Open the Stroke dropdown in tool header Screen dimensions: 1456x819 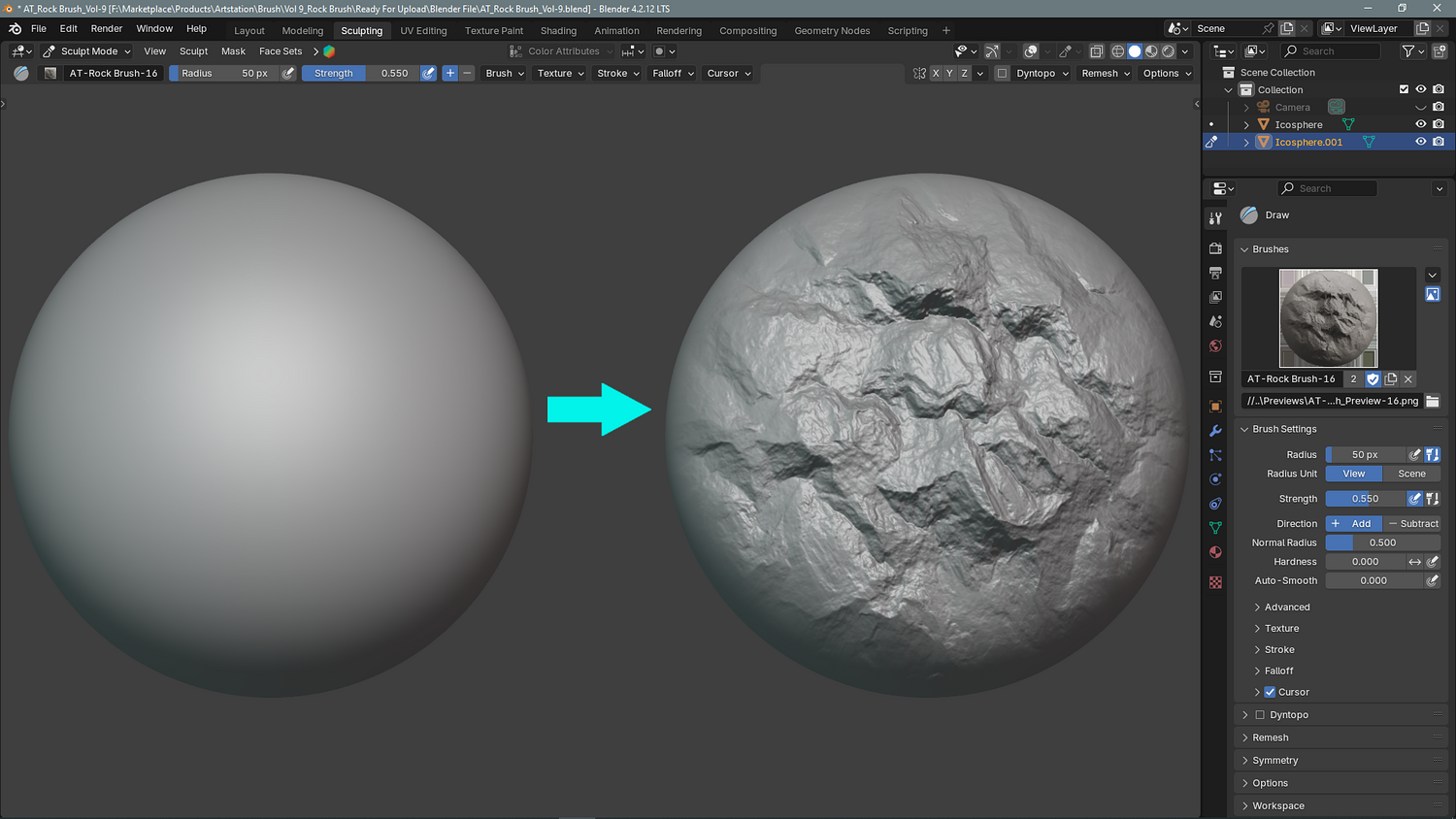point(618,74)
